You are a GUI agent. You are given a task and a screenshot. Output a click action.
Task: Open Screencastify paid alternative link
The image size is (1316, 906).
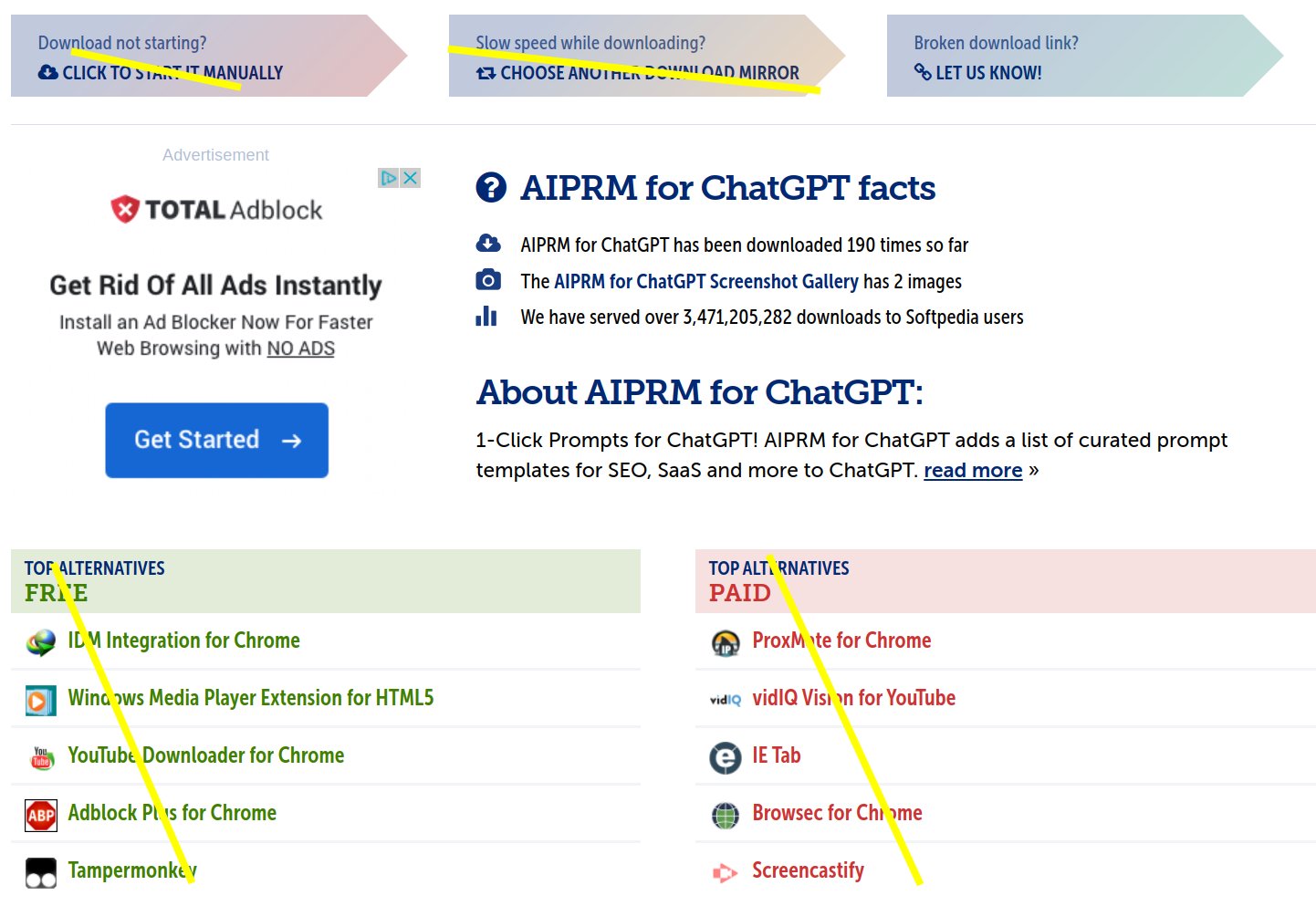click(808, 870)
